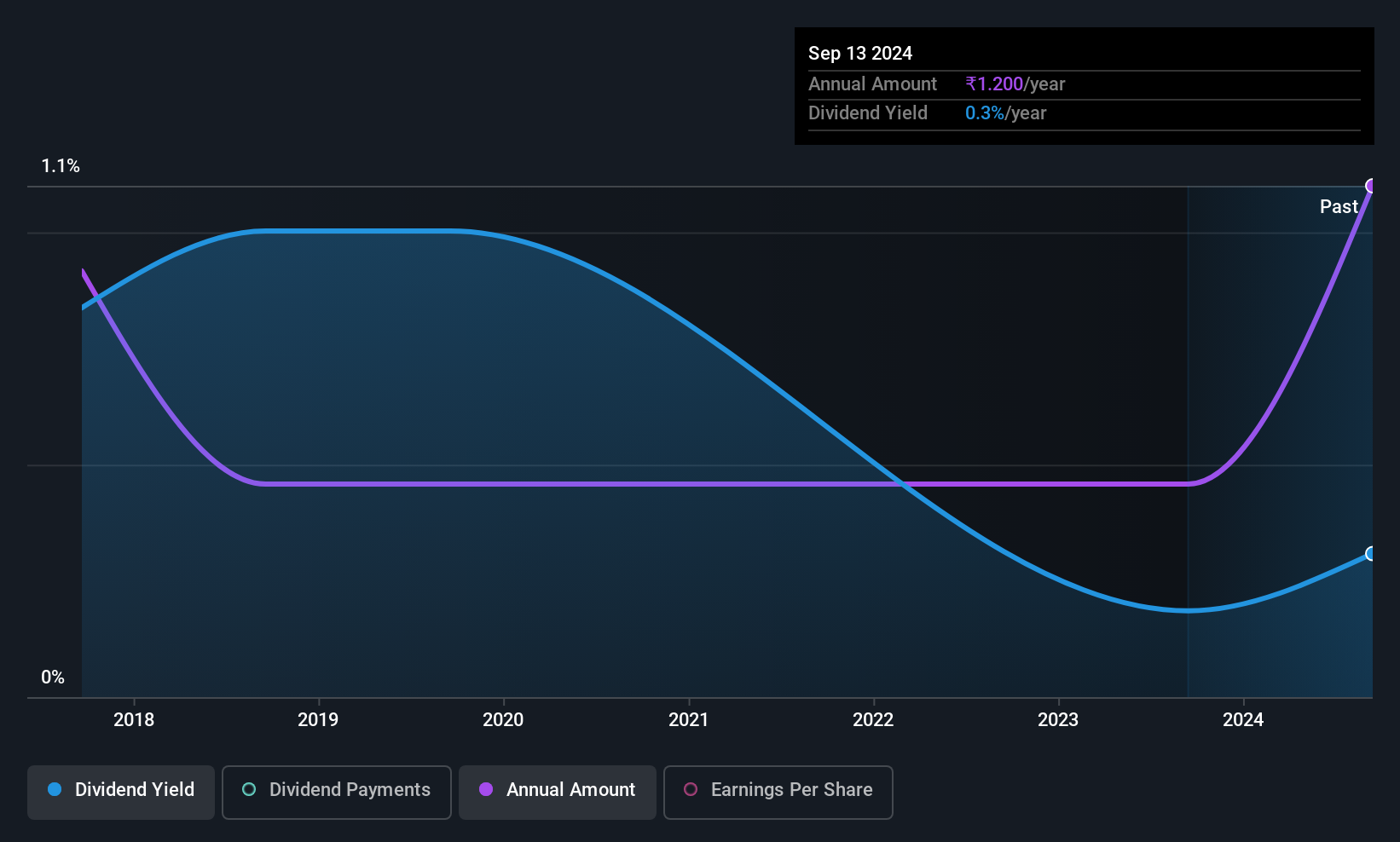
Task: Click the Sep 13 2024 tooltip date
Action: click(x=860, y=54)
